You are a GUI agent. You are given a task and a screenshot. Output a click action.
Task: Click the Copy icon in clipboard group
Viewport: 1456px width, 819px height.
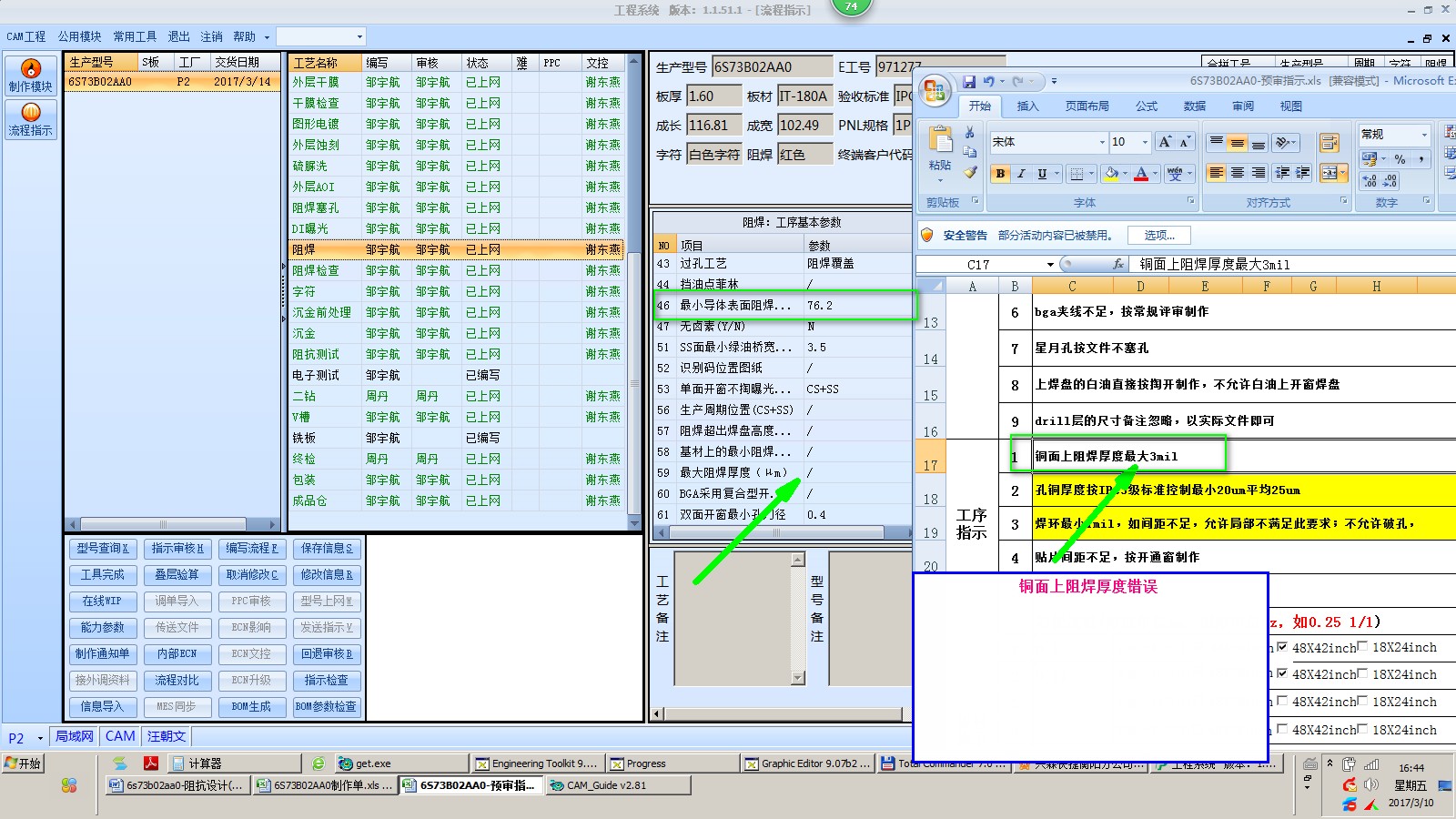click(970, 152)
